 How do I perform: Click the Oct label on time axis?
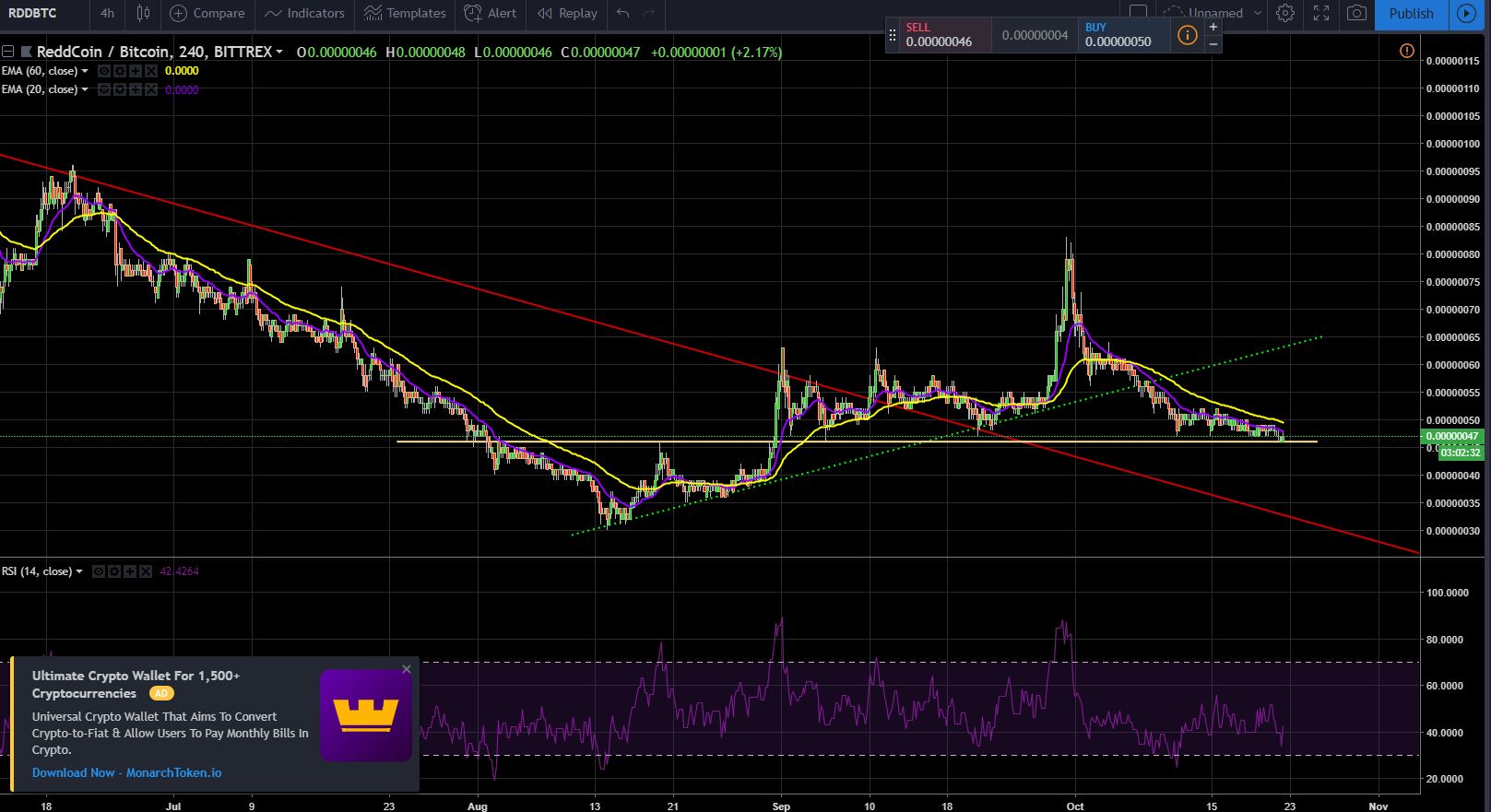(x=1074, y=806)
